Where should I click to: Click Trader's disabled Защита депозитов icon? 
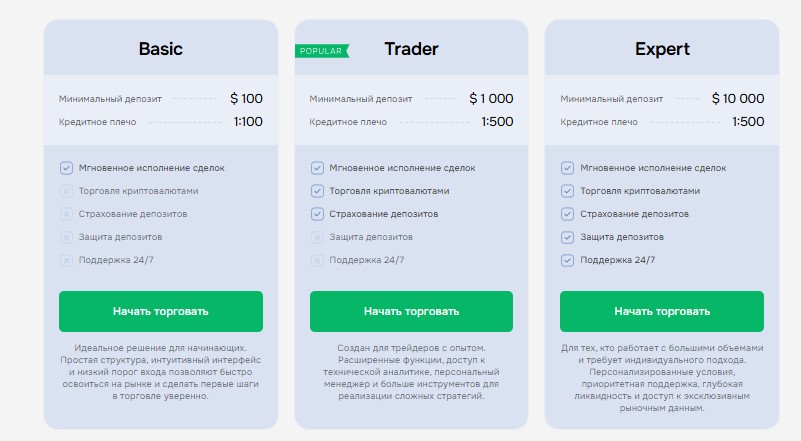point(317,237)
